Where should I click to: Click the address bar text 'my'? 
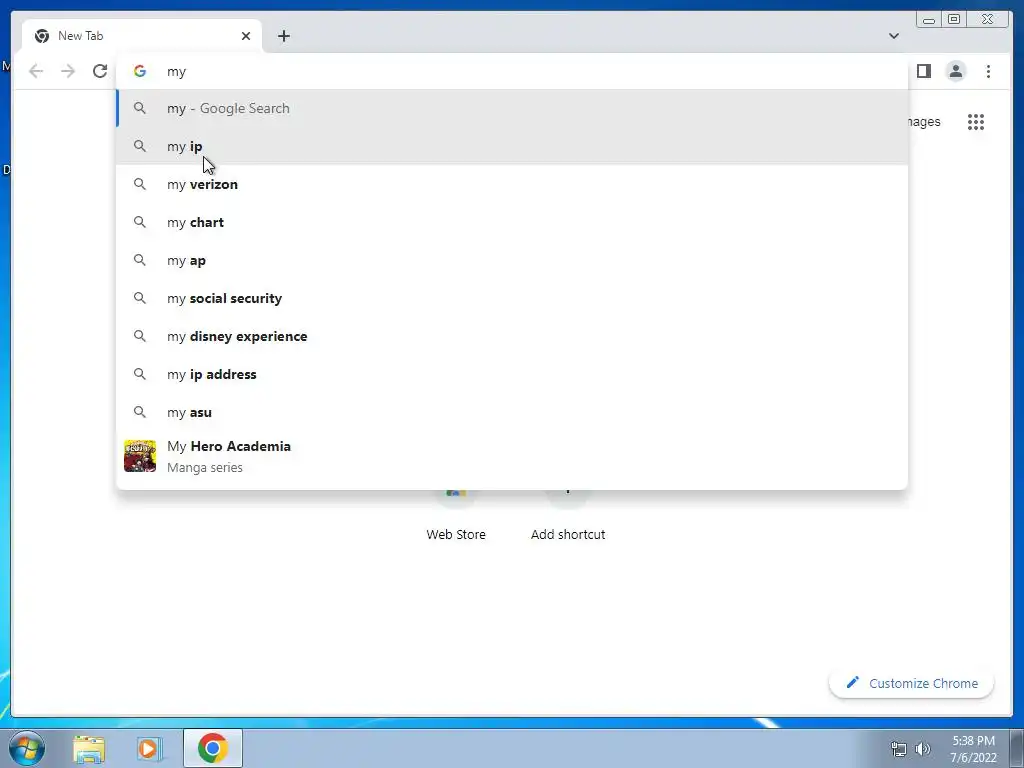176,72
